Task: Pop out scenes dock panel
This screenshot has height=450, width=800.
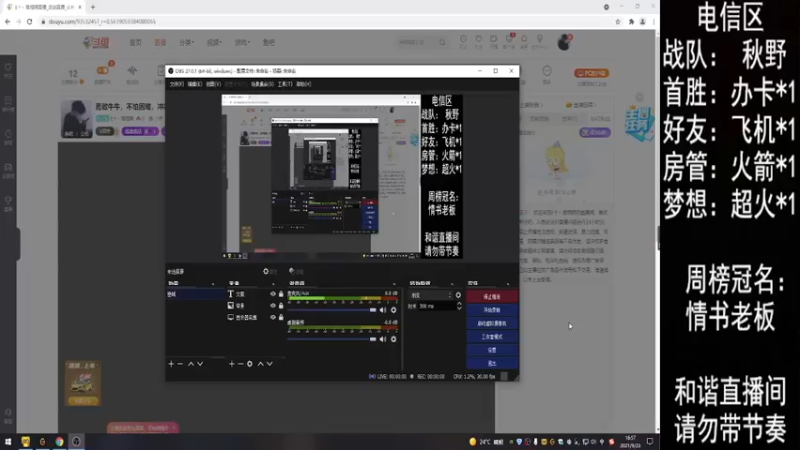Action: (x=213, y=283)
